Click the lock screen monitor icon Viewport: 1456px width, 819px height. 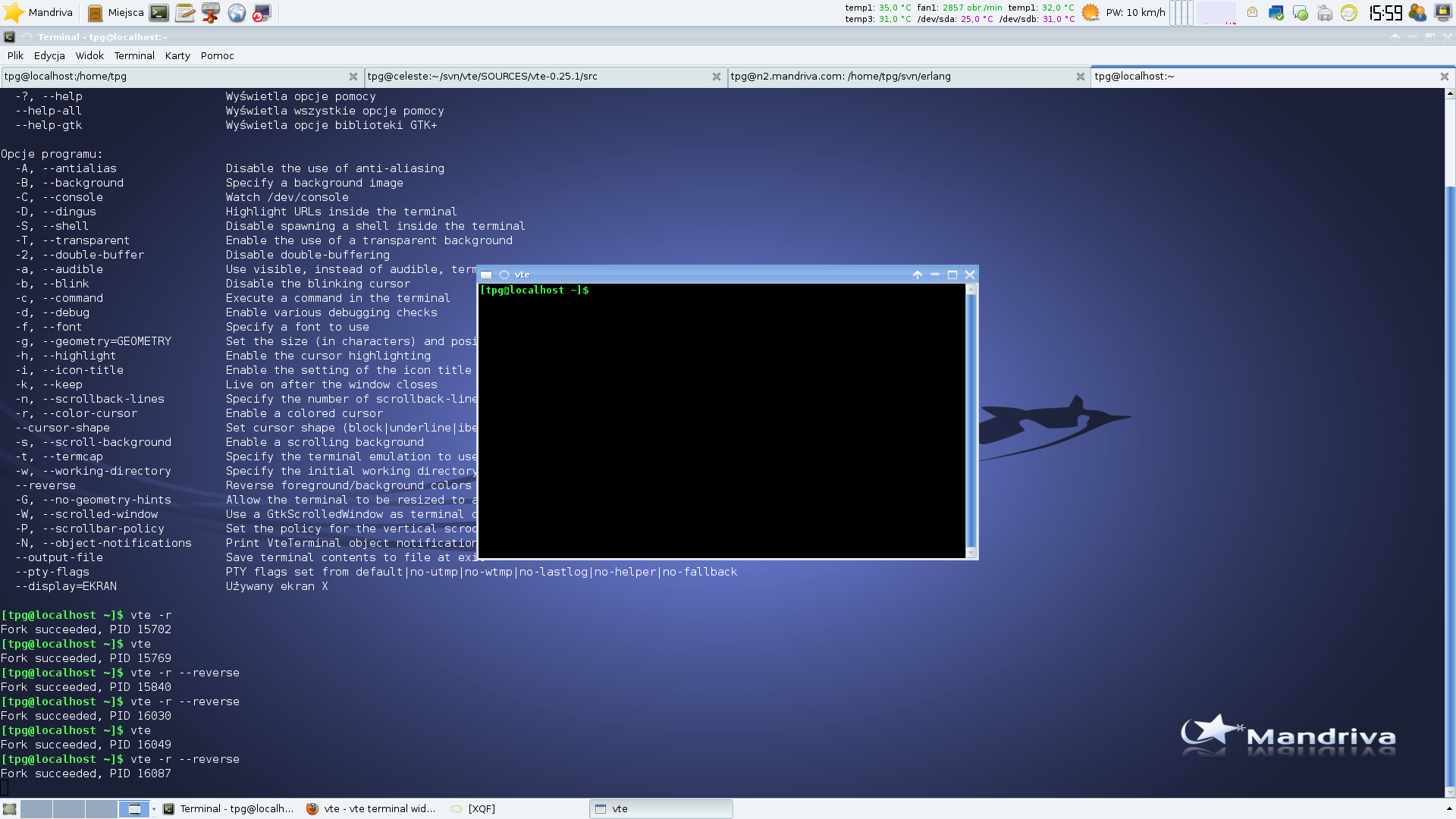[x=1443, y=13]
